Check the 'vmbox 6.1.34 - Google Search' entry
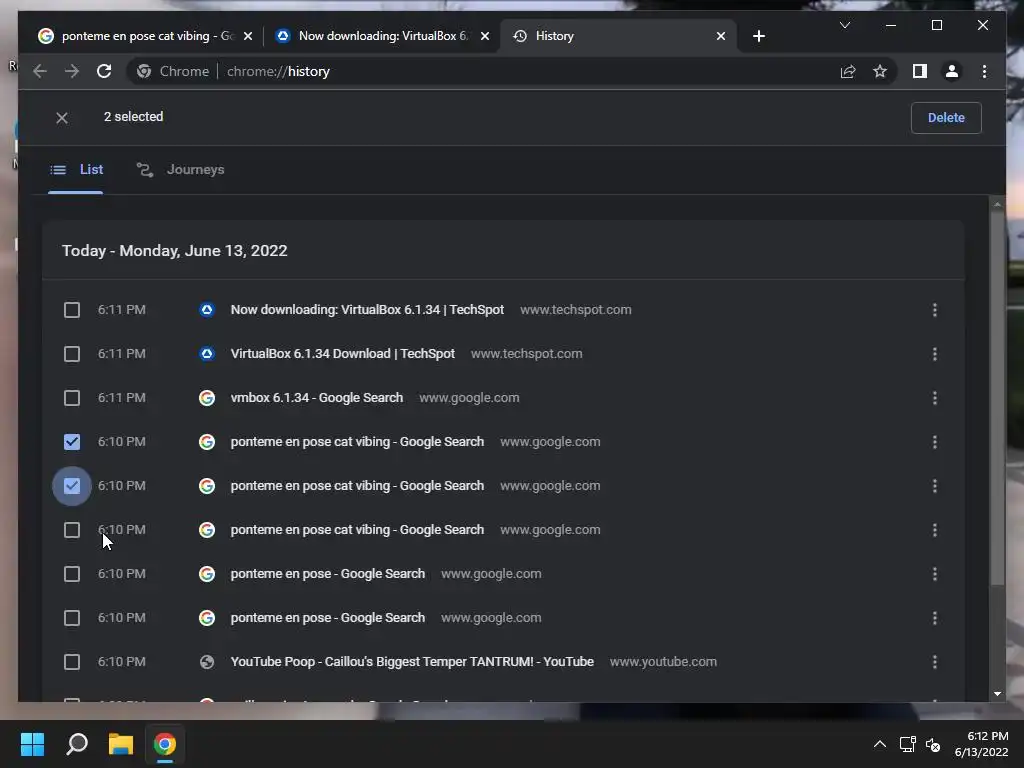 (x=72, y=398)
